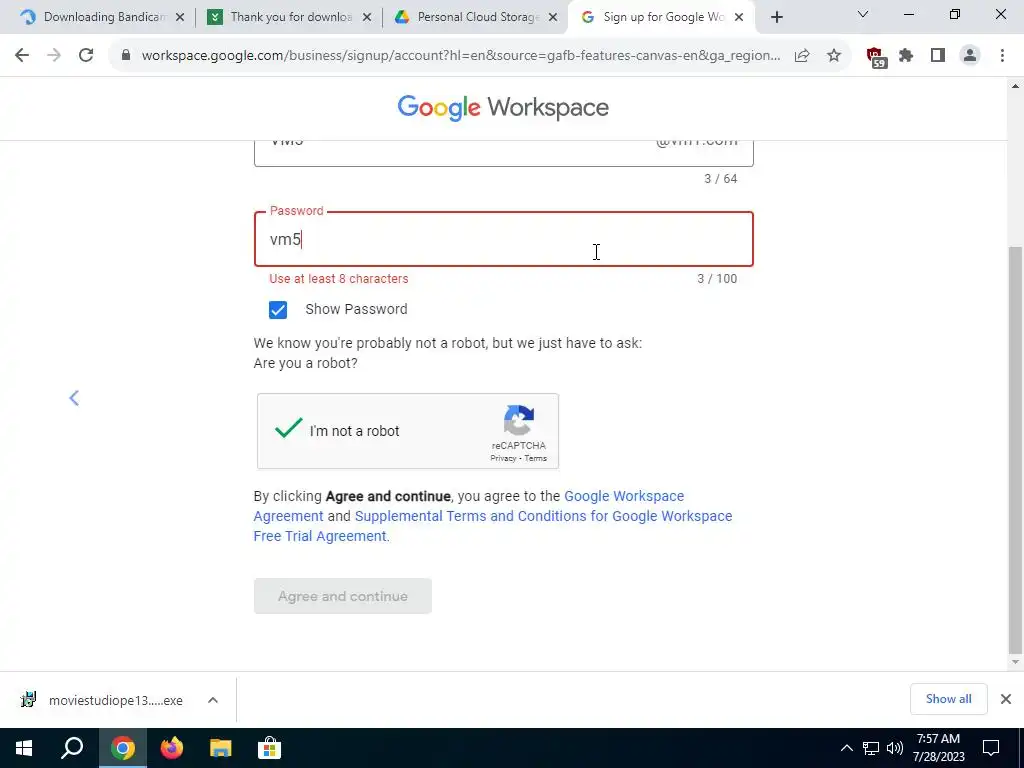Click 'Use at least 8 characters' message
Image resolution: width=1024 pixels, height=768 pixels.
[338, 279]
